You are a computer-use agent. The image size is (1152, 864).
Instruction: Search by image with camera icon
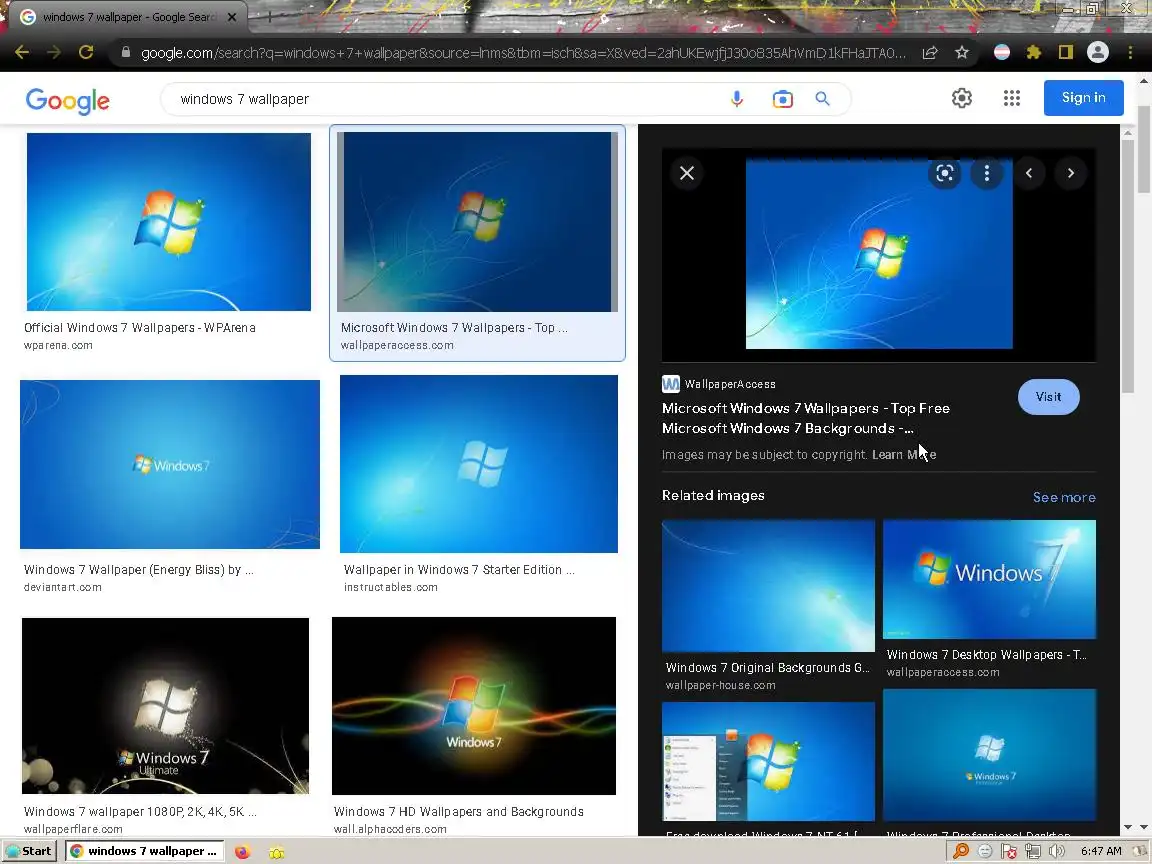782,98
